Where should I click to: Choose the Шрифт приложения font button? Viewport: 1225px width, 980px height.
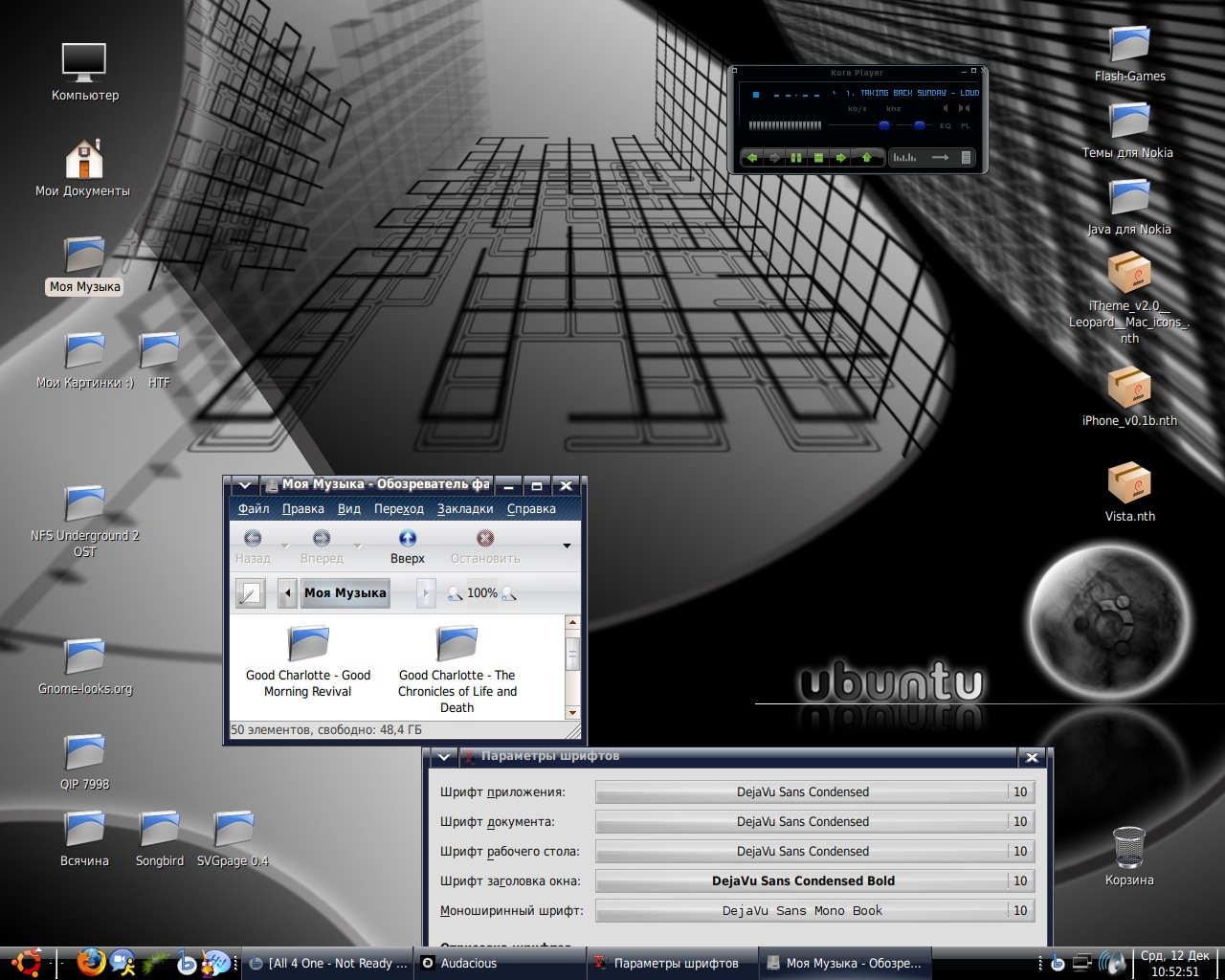click(814, 792)
